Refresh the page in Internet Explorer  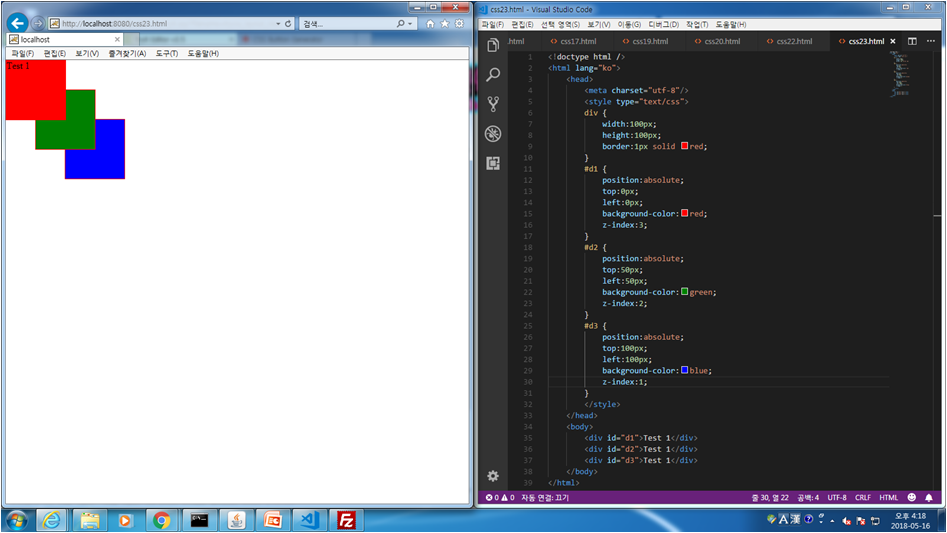coord(288,24)
